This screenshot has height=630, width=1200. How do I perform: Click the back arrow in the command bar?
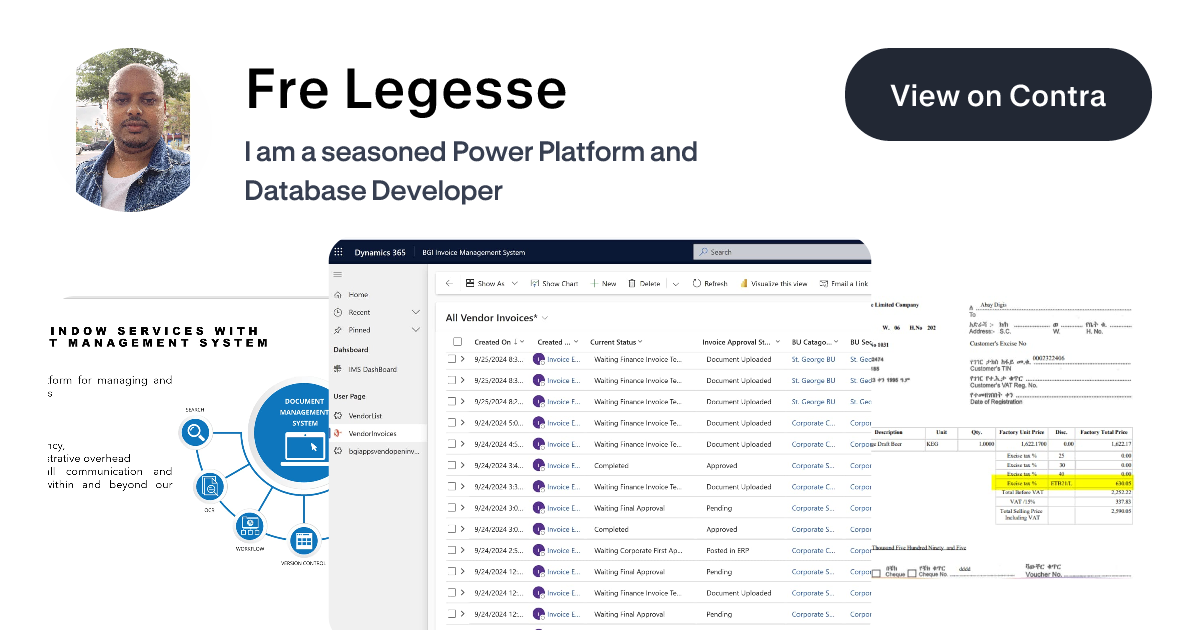(449, 284)
